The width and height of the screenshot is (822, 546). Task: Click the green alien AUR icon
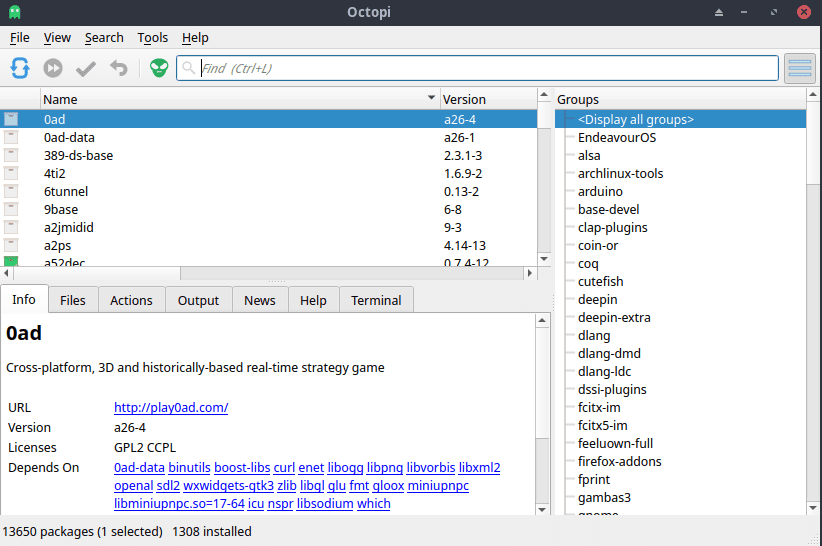click(159, 68)
